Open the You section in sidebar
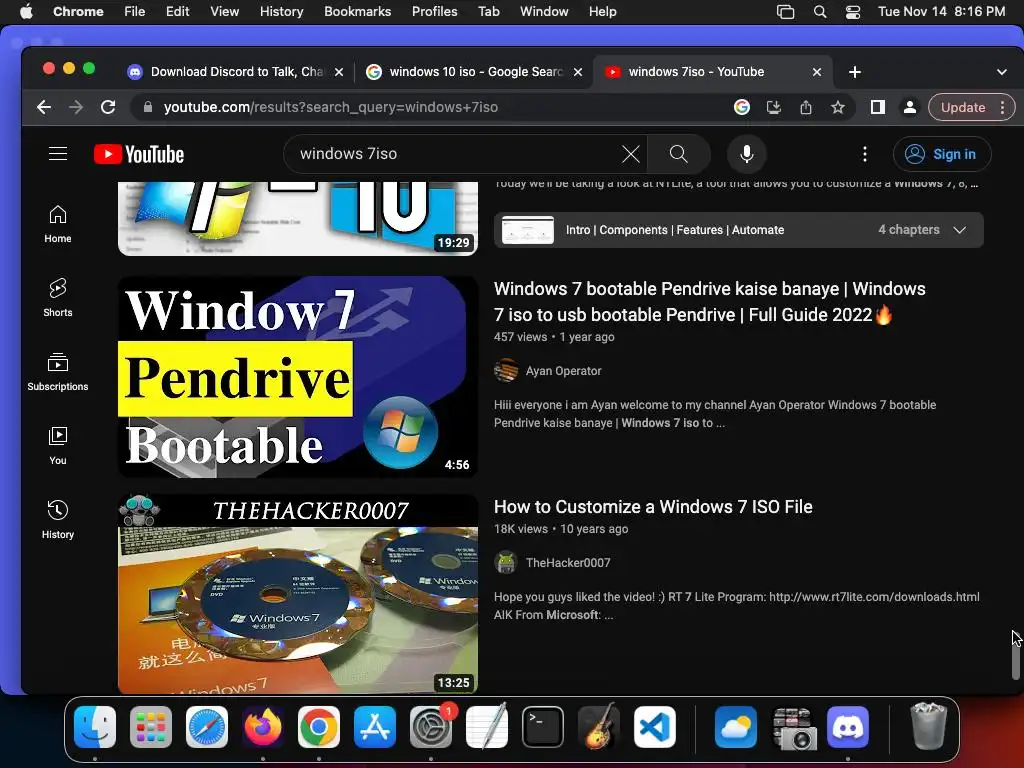Image resolution: width=1024 pixels, height=768 pixels. coord(57,446)
